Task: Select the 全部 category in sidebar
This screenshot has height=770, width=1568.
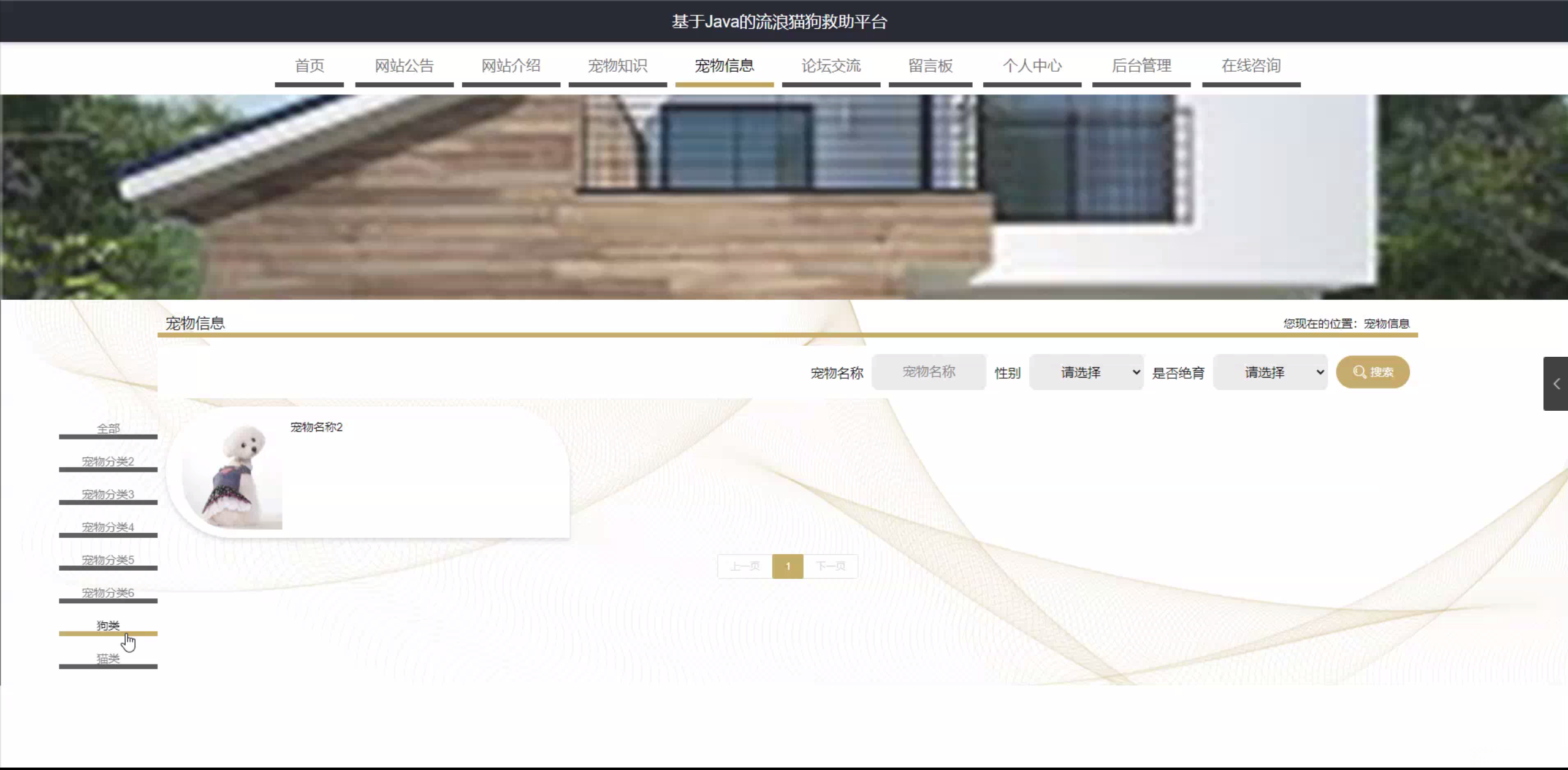Action: 108,429
